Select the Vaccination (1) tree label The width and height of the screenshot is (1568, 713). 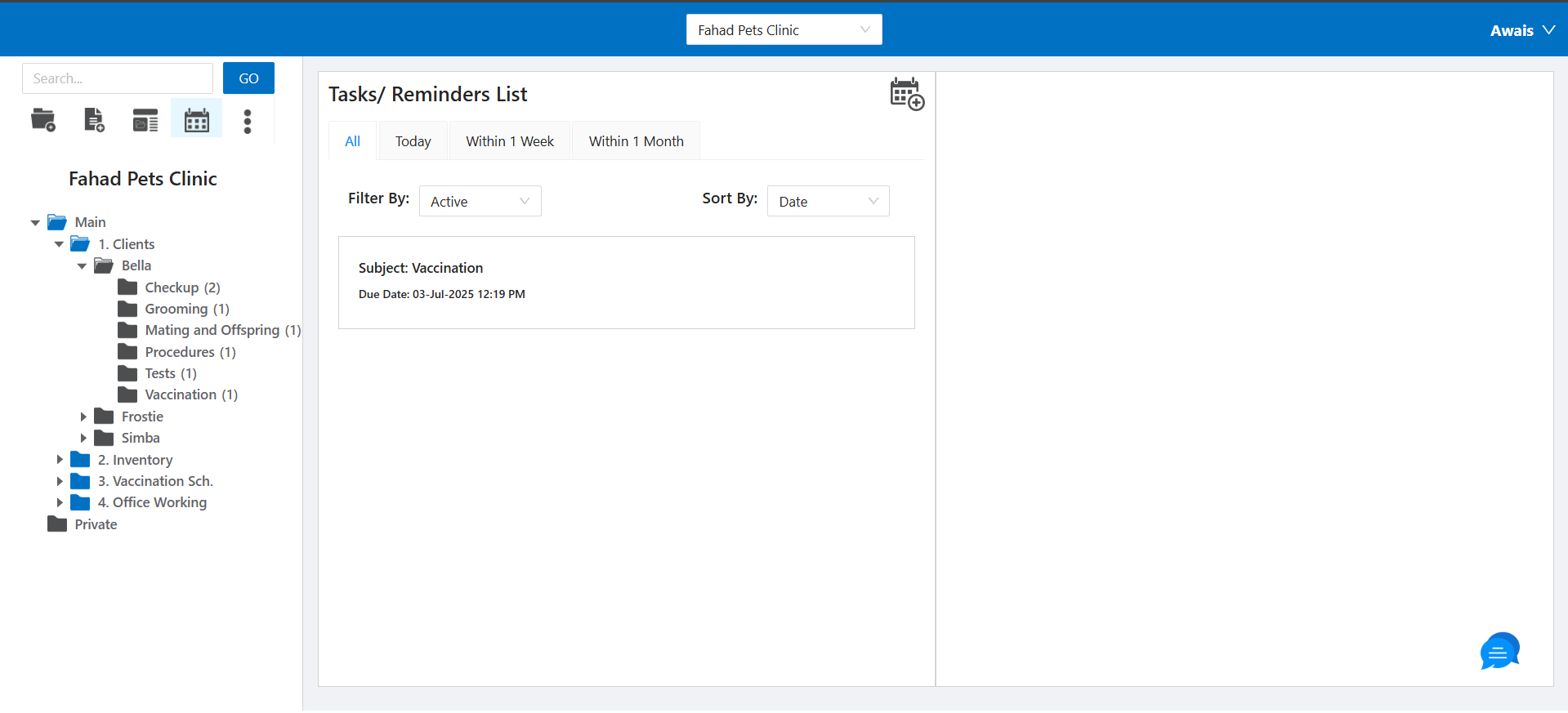(x=191, y=394)
